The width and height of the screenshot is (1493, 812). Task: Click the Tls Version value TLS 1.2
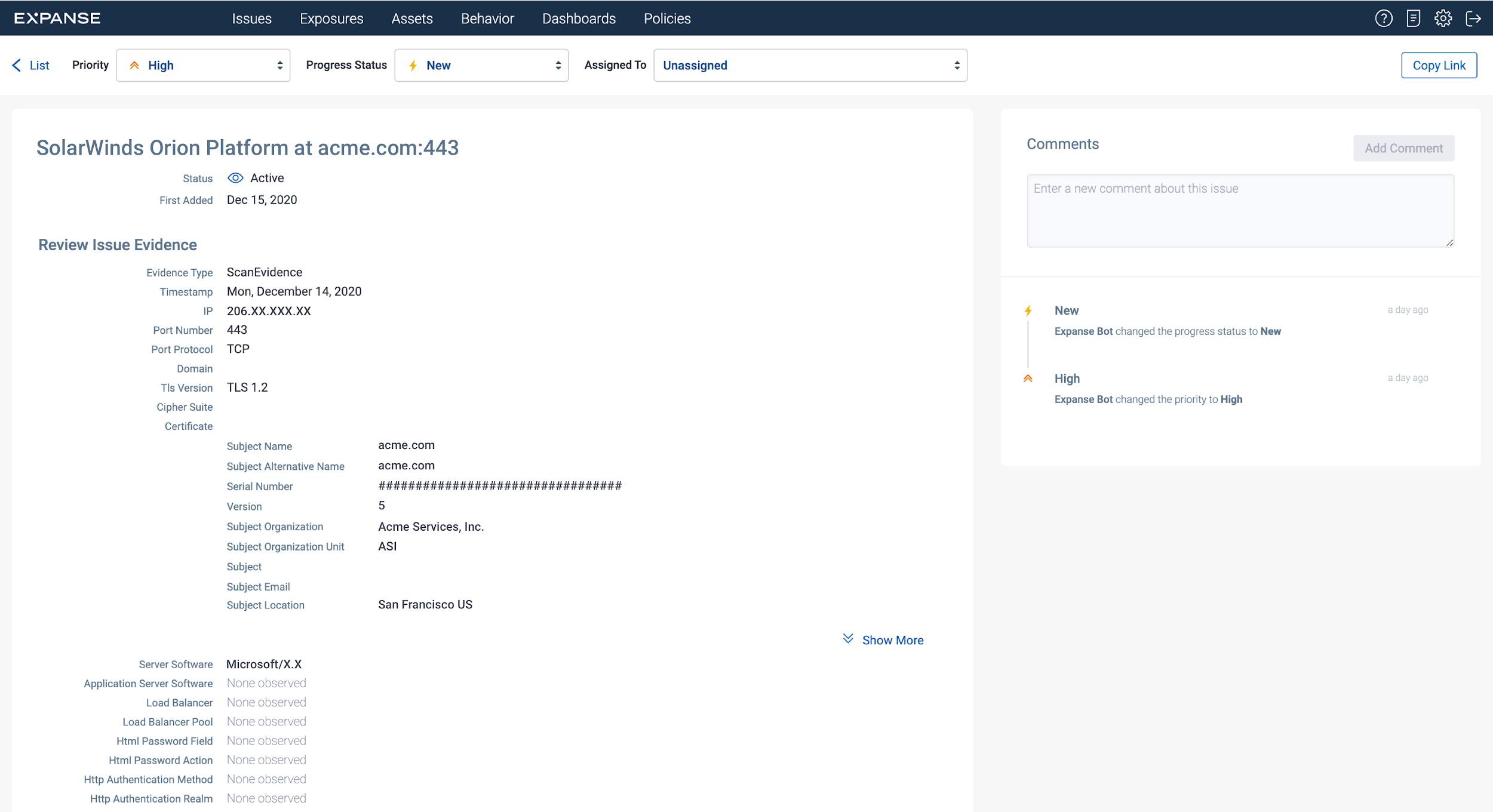(x=247, y=387)
